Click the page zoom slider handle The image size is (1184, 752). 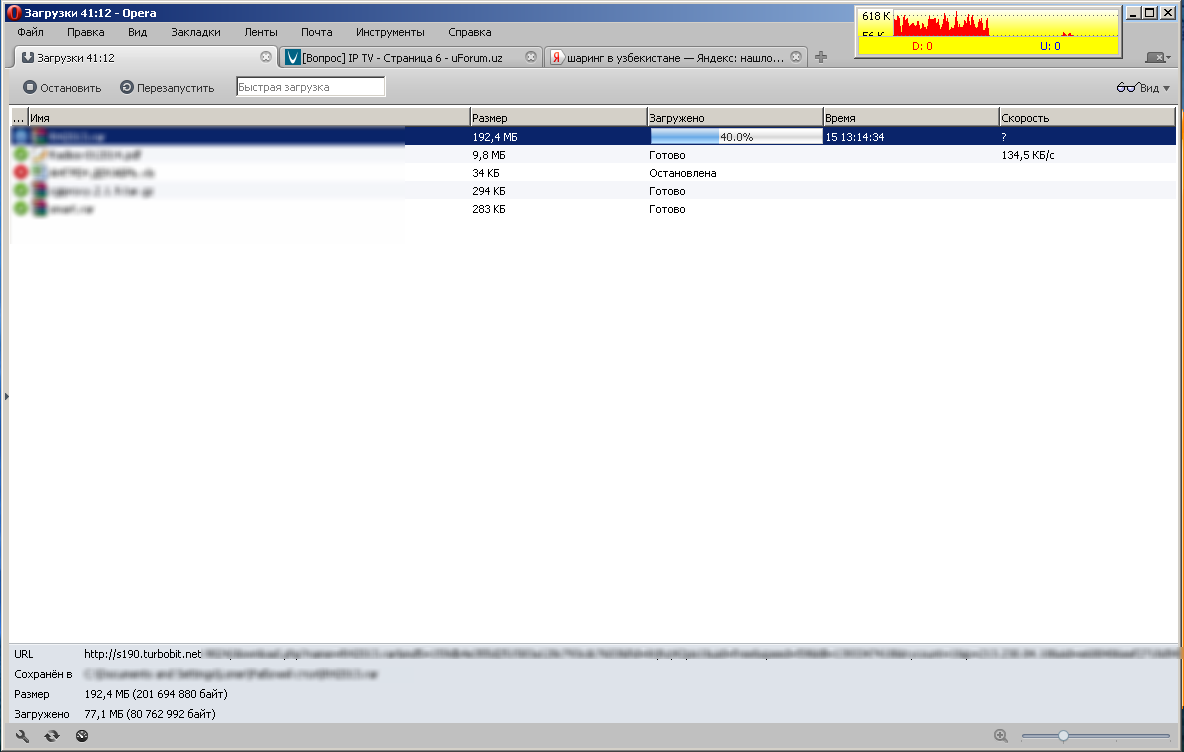click(1063, 736)
